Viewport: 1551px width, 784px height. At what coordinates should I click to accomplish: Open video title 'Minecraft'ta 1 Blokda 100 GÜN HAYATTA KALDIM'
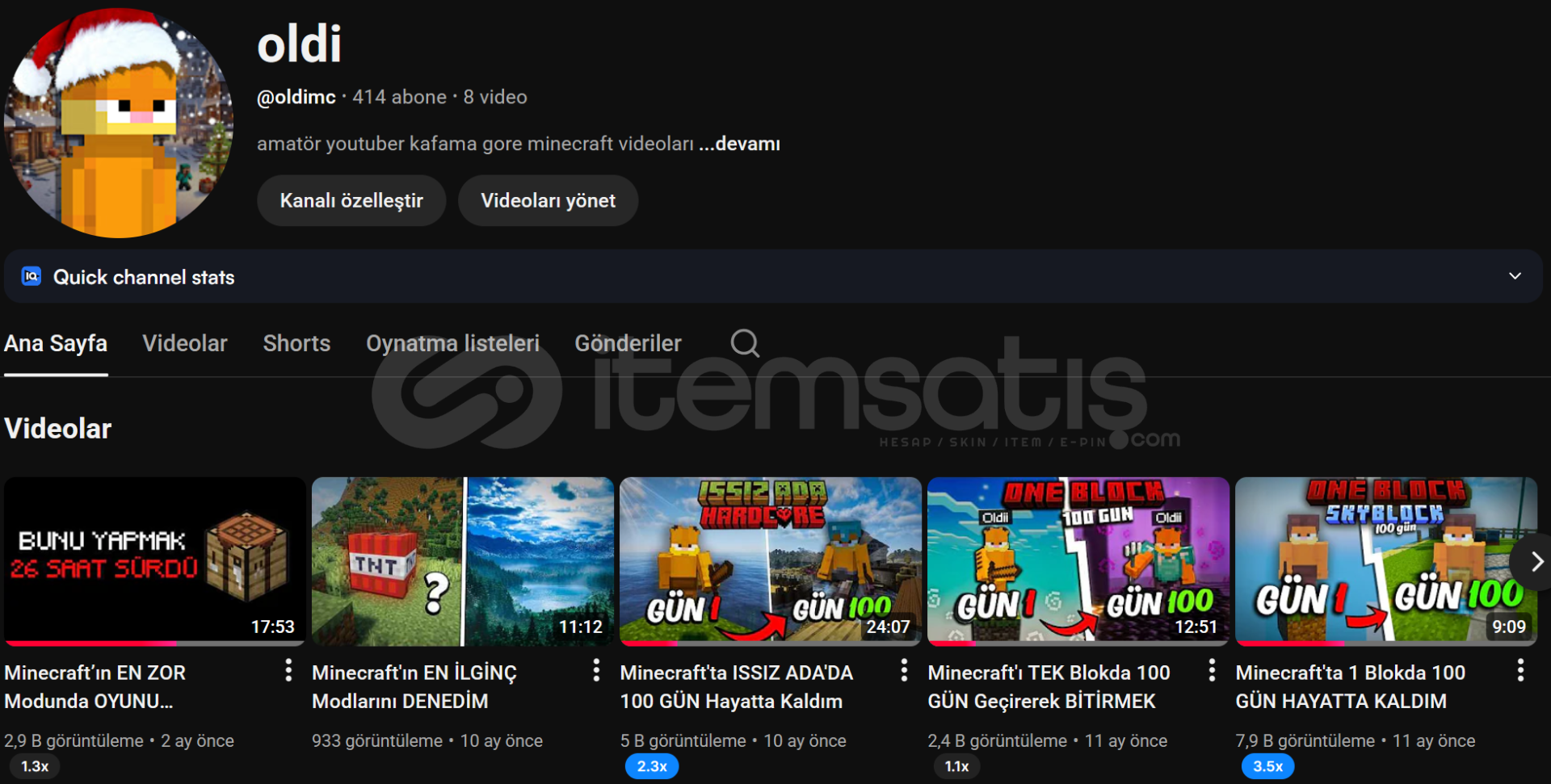coord(1350,686)
